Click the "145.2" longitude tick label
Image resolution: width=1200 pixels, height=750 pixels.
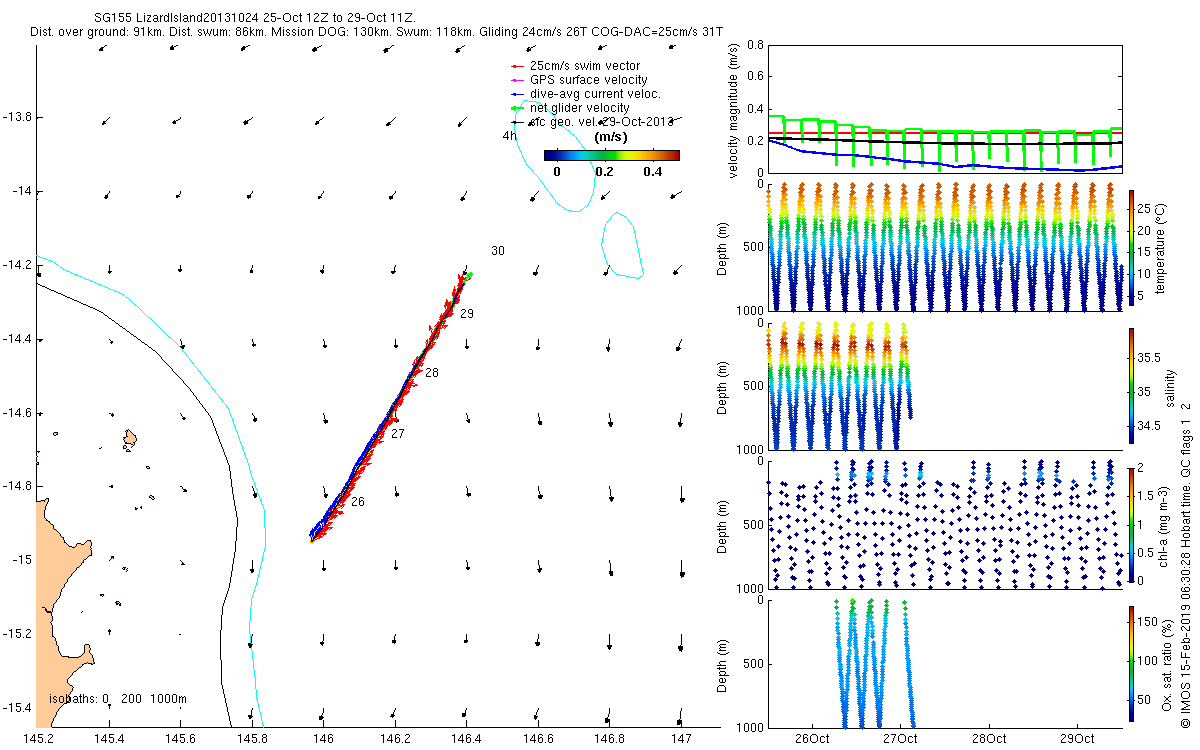(x=38, y=738)
